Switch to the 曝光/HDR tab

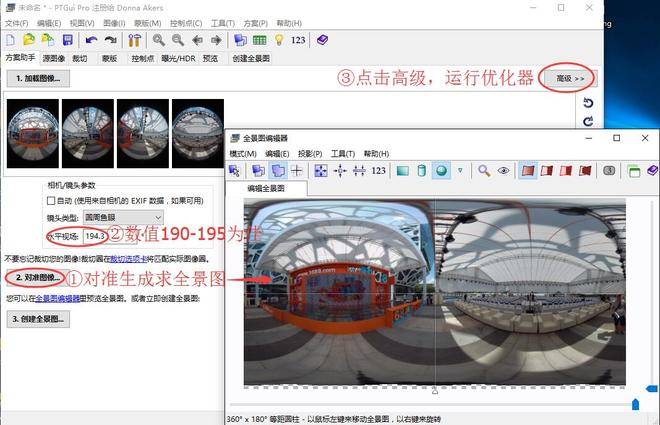coord(178,58)
